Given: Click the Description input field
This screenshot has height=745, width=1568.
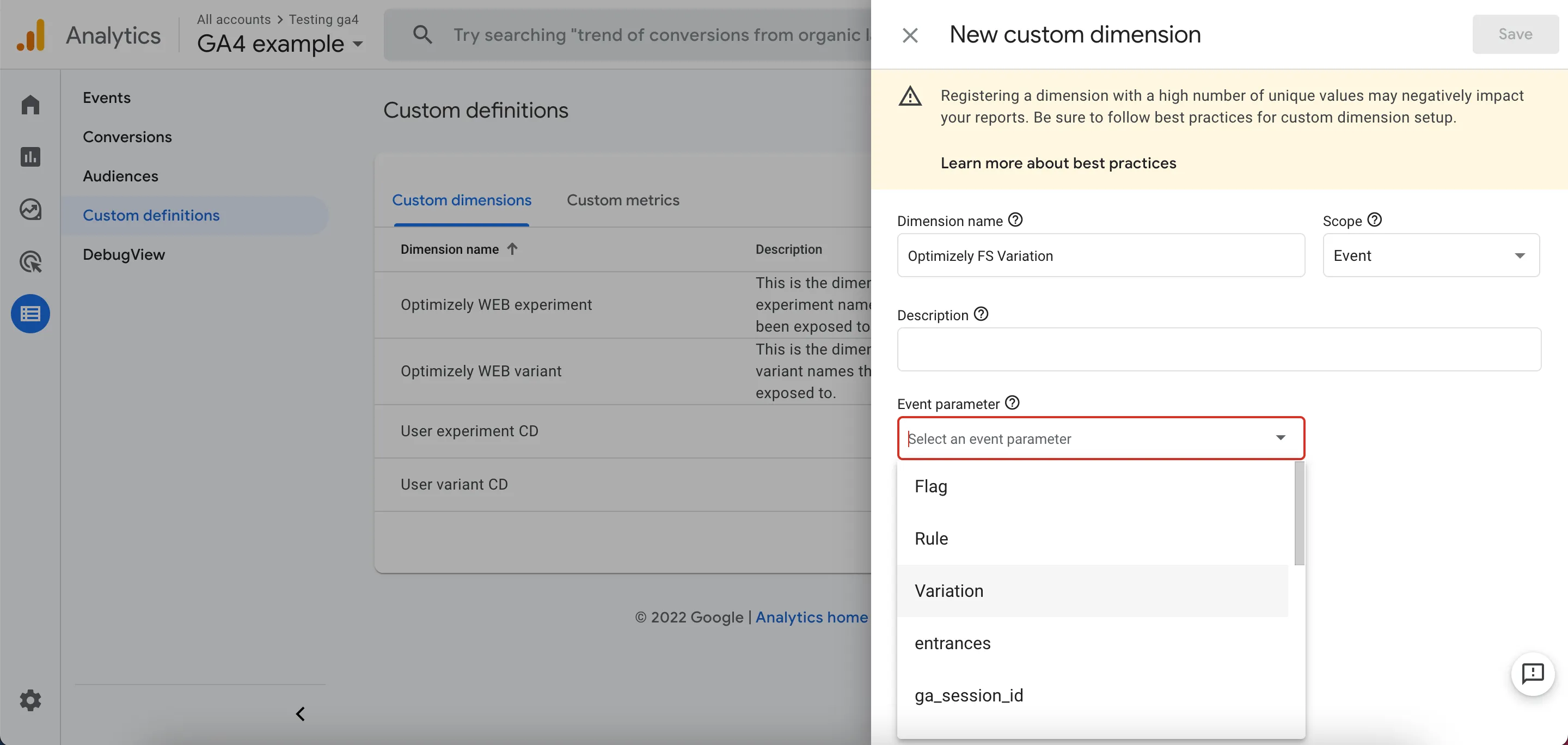Looking at the screenshot, I should [x=1218, y=350].
